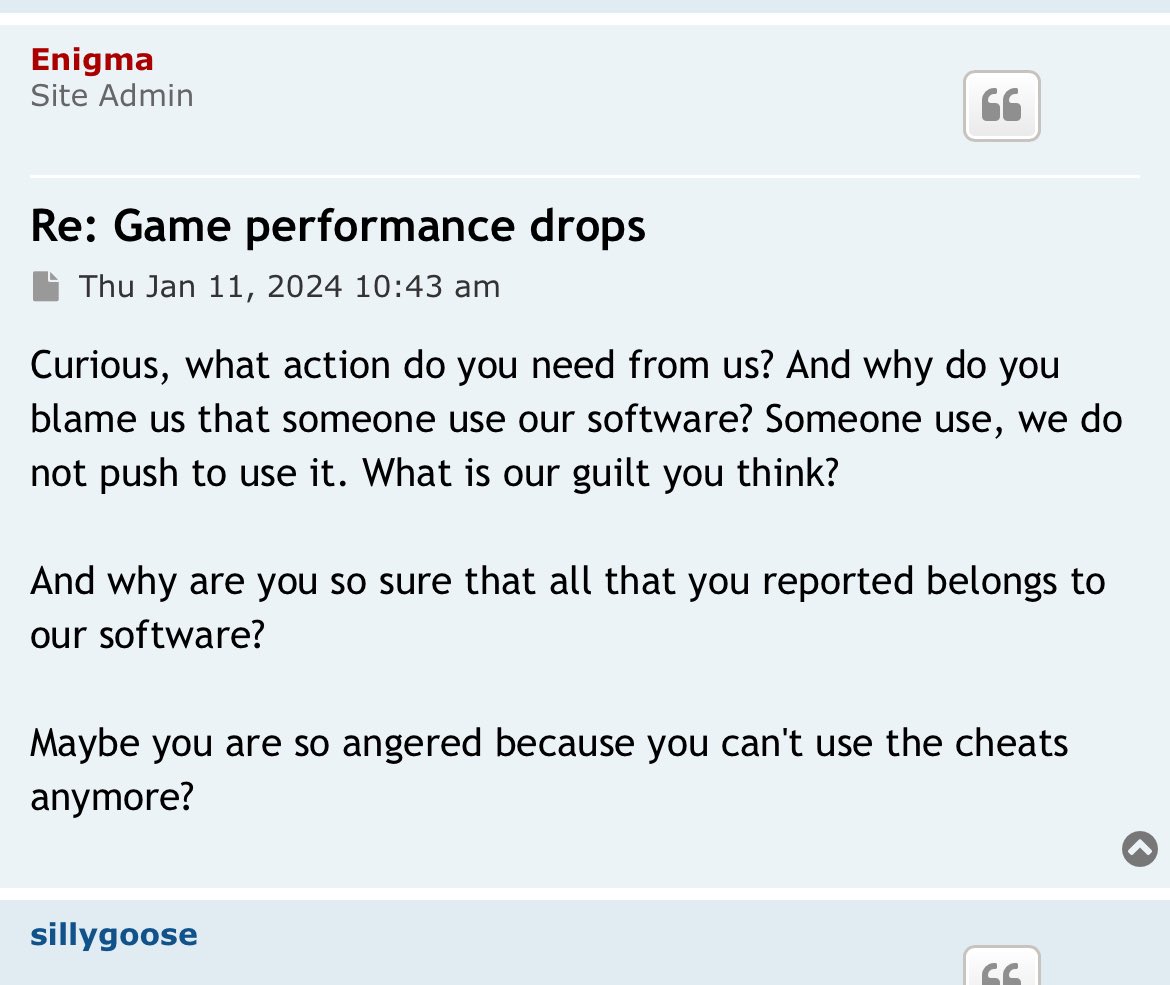Image resolution: width=1170 pixels, height=985 pixels.
Task: Open Enigma's user profile
Action: pyautogui.click(x=92, y=60)
